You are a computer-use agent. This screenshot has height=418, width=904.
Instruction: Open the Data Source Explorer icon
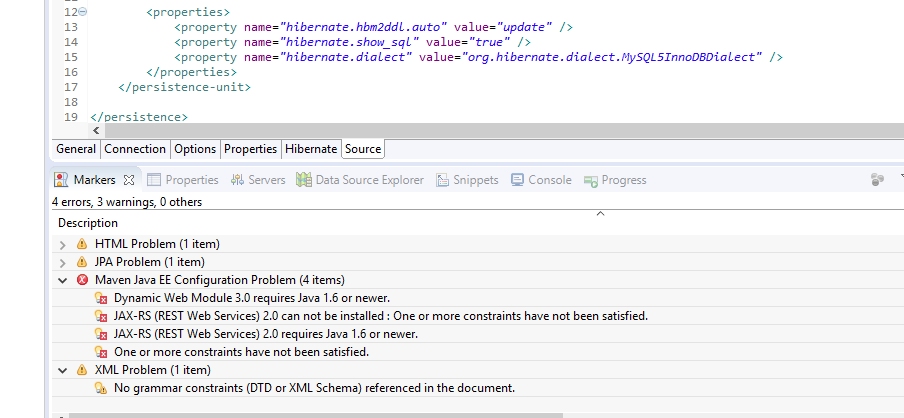coord(304,180)
